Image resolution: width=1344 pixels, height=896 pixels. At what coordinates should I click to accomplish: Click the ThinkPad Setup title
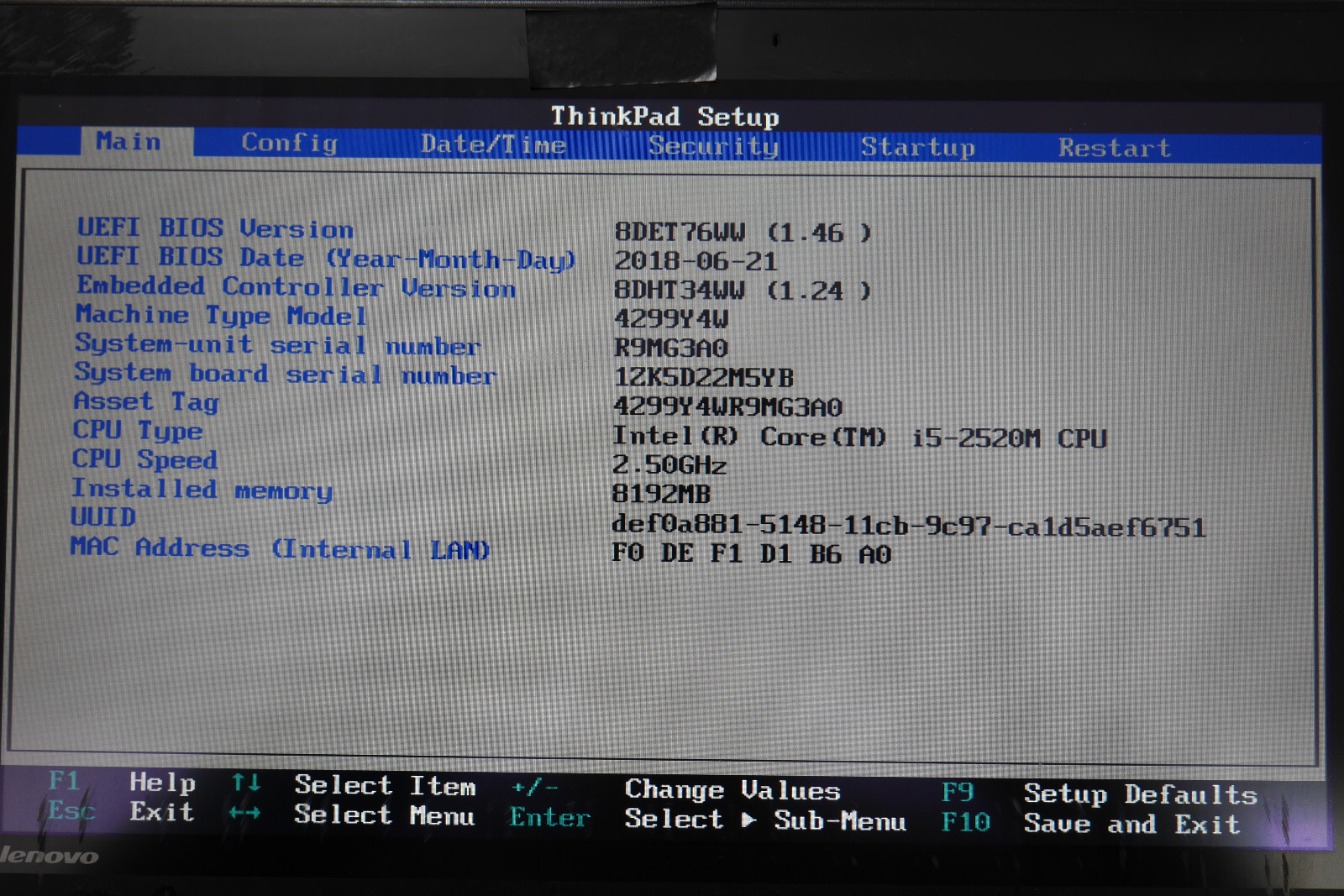664,116
